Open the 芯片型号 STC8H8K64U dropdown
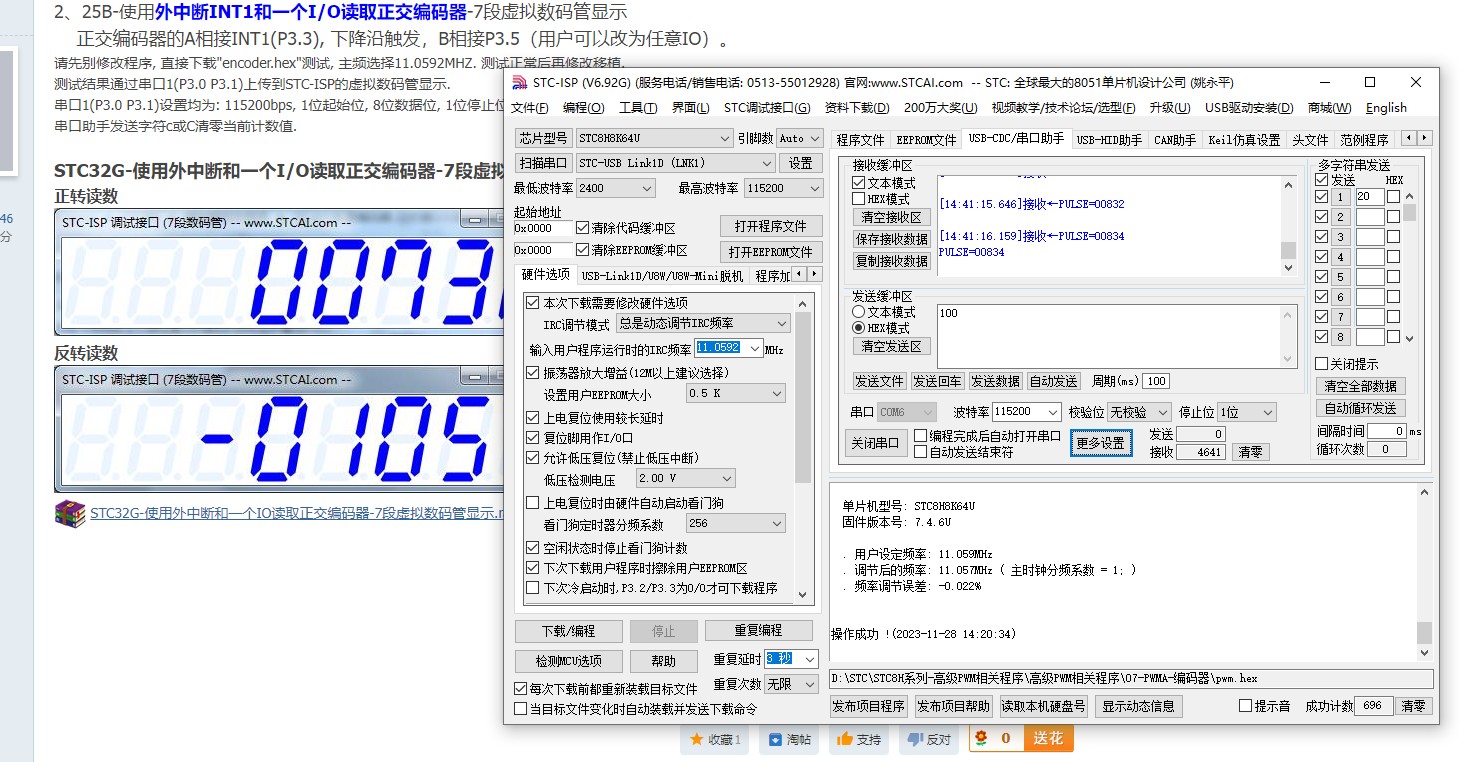This screenshot has height=762, width=1464. [655, 138]
